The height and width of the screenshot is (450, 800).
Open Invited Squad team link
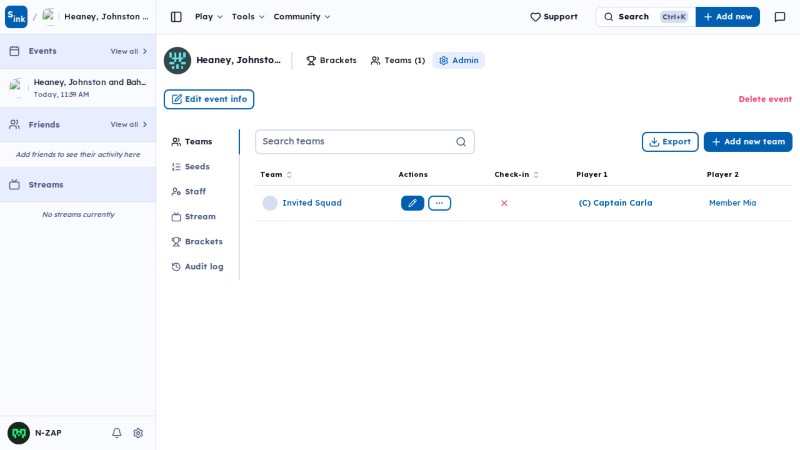coord(312,203)
